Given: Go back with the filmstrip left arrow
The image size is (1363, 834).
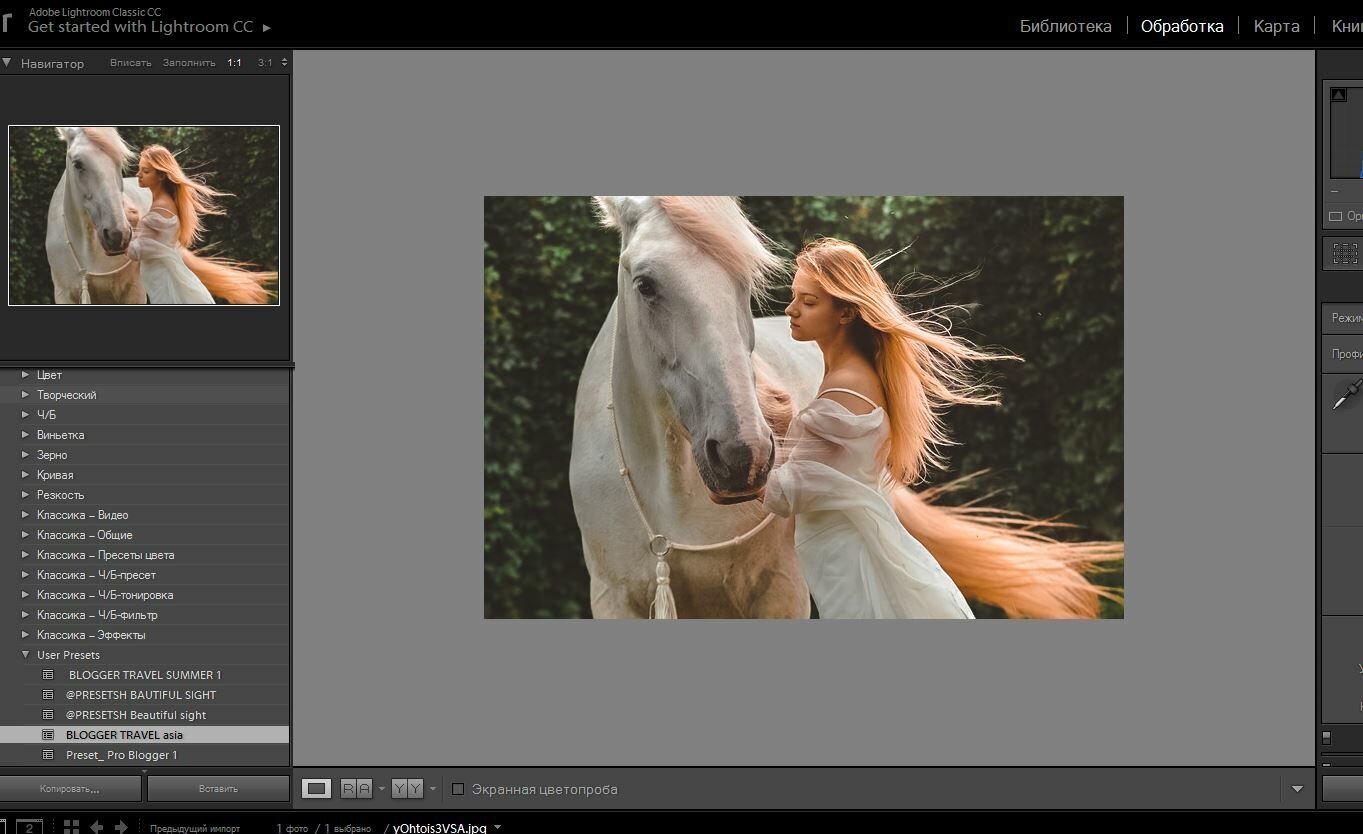Looking at the screenshot, I should [97, 827].
